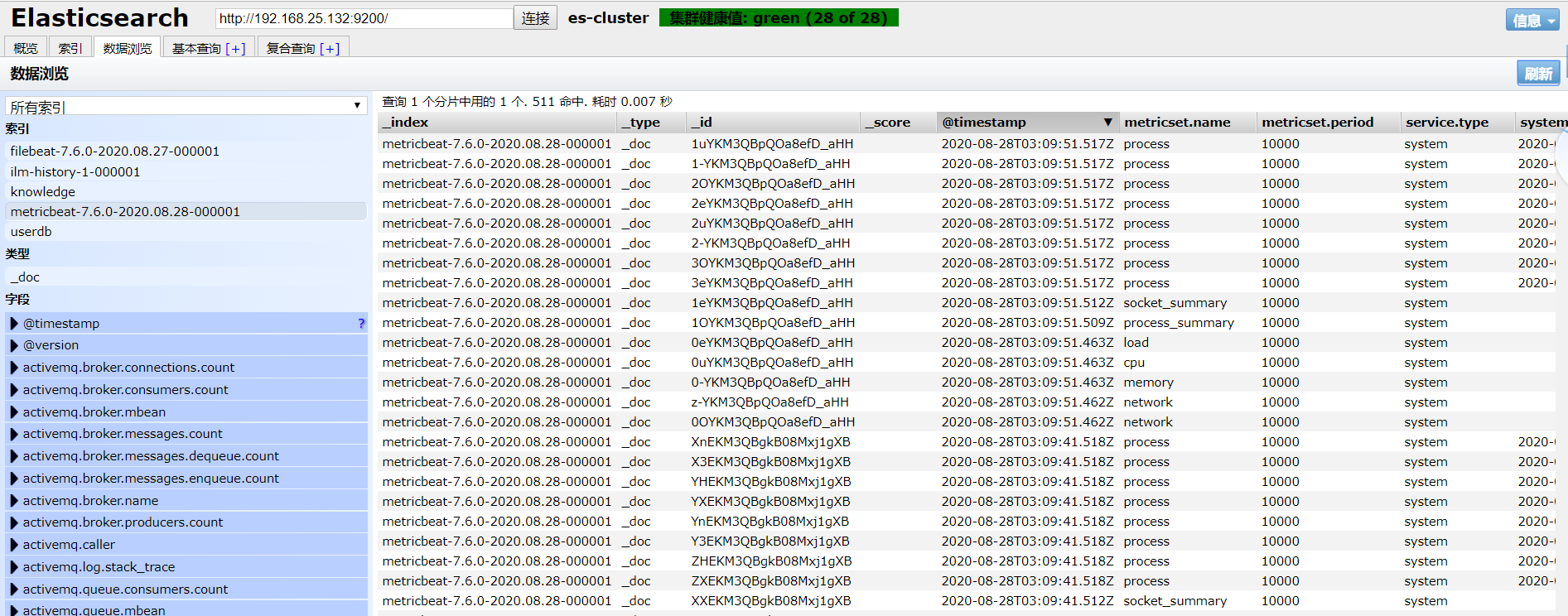1568x616 pixels.
Task: Open the 基本查询 tab
Action: (209, 48)
